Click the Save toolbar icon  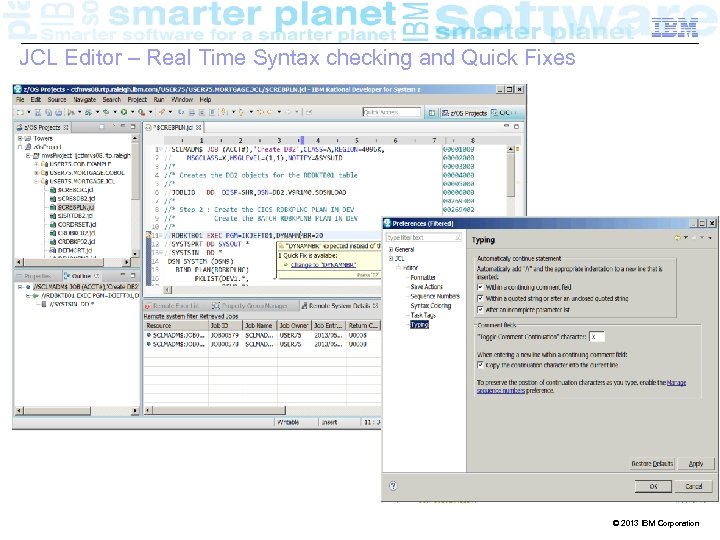click(x=38, y=112)
